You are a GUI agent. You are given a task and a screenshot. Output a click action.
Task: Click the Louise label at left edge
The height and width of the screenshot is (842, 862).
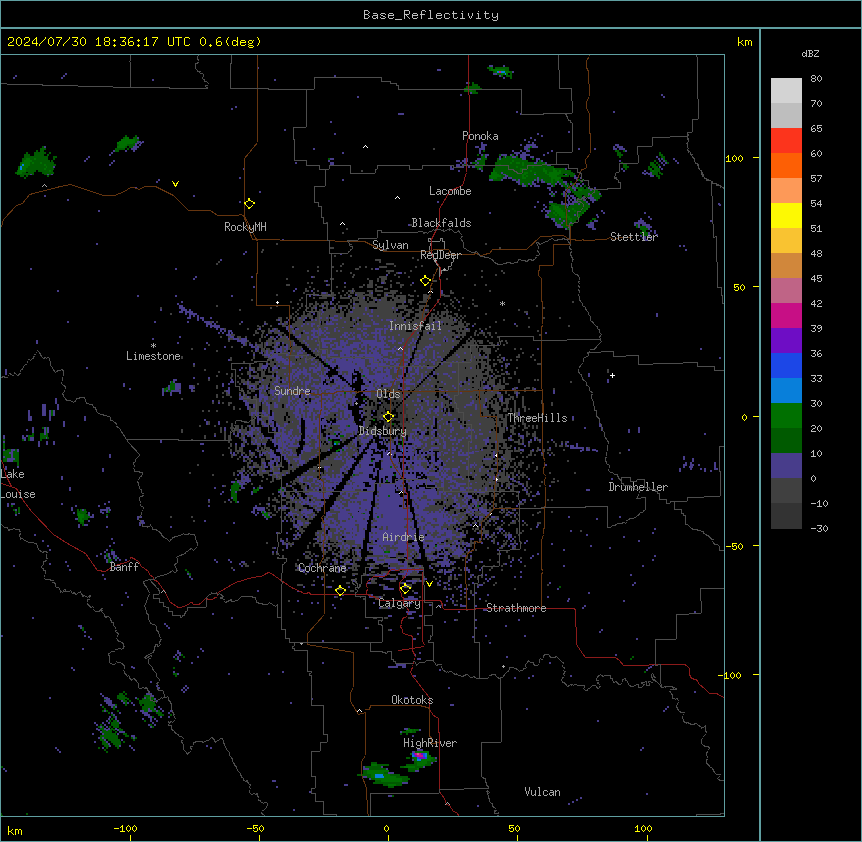tap(18, 494)
